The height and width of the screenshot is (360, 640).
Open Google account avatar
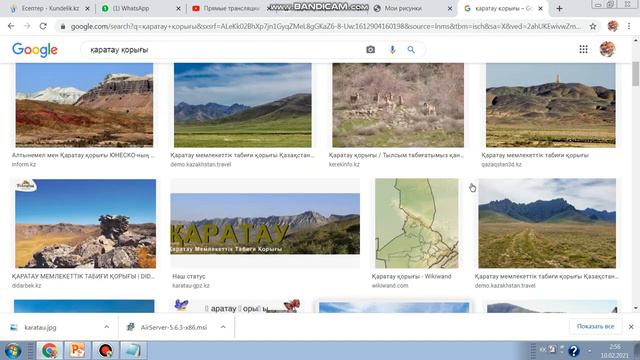607,49
